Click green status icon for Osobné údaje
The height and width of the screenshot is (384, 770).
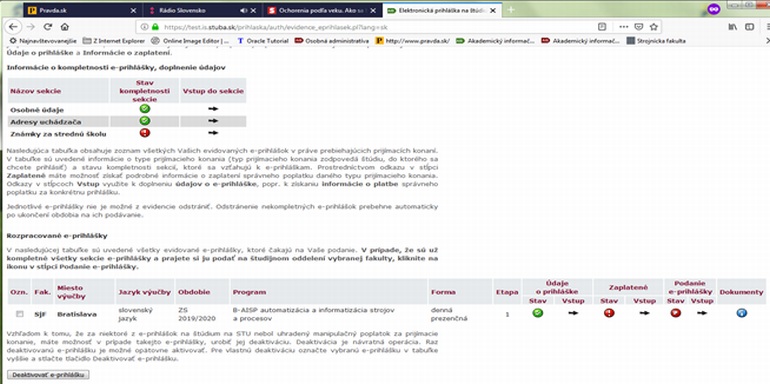tap(145, 109)
